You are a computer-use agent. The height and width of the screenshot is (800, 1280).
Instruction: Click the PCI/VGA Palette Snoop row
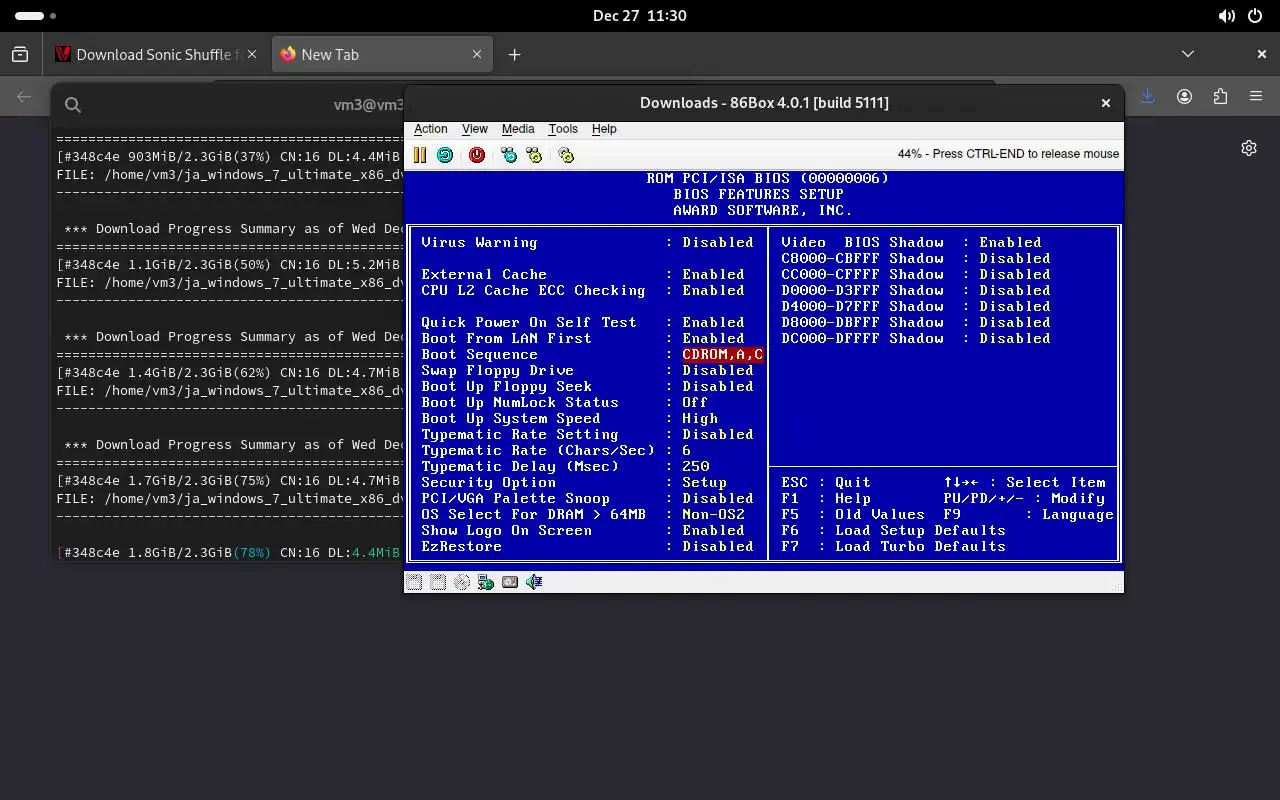pos(588,499)
